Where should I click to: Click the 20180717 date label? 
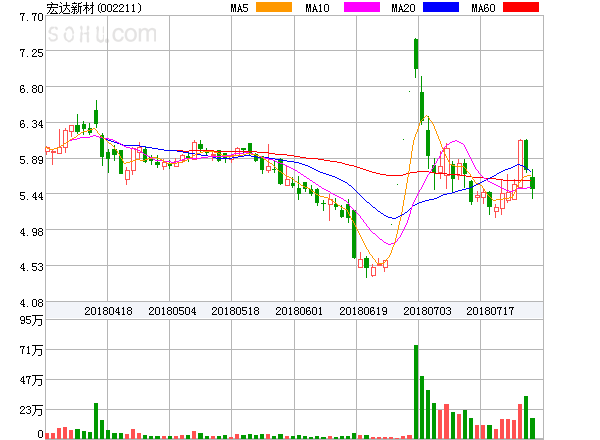pos(490,311)
